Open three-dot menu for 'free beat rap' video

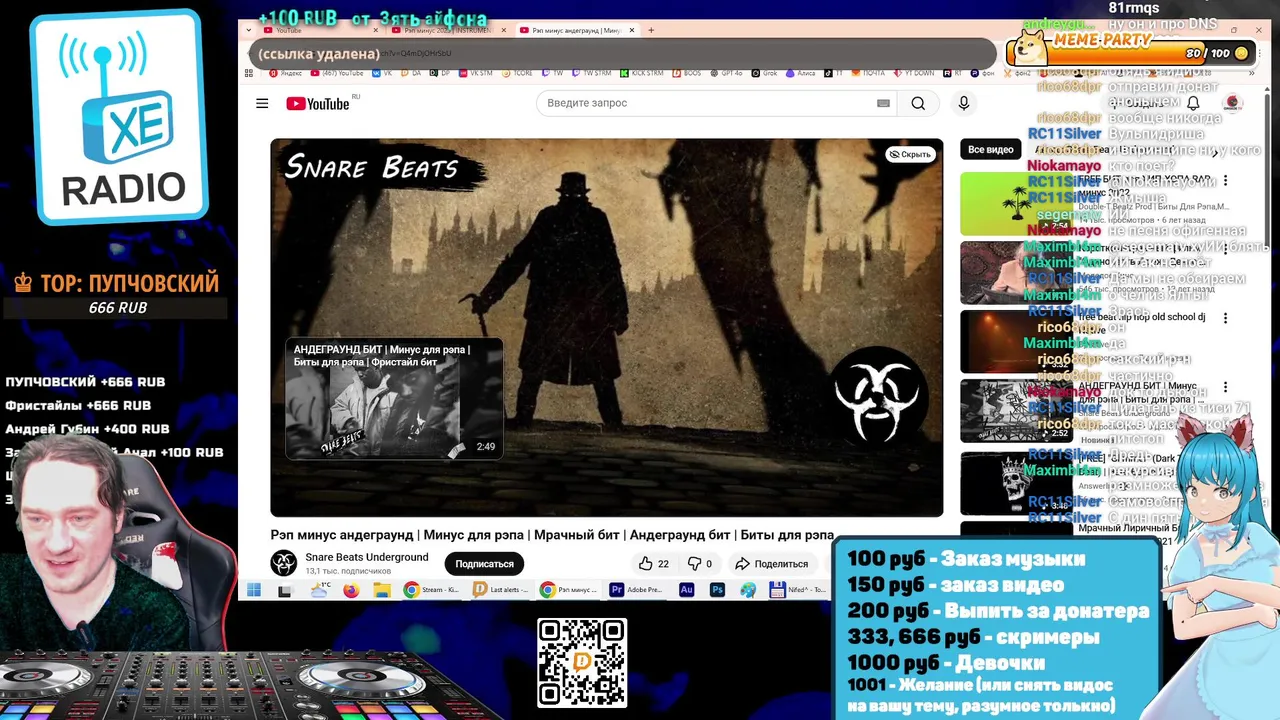[1225, 318]
